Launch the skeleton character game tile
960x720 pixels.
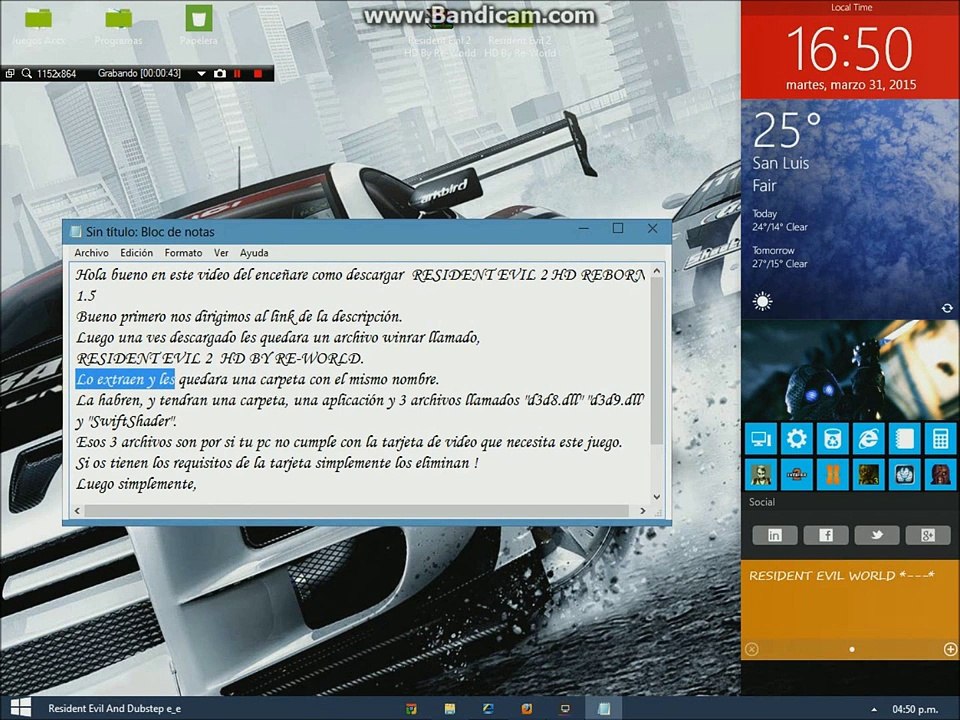coord(761,474)
